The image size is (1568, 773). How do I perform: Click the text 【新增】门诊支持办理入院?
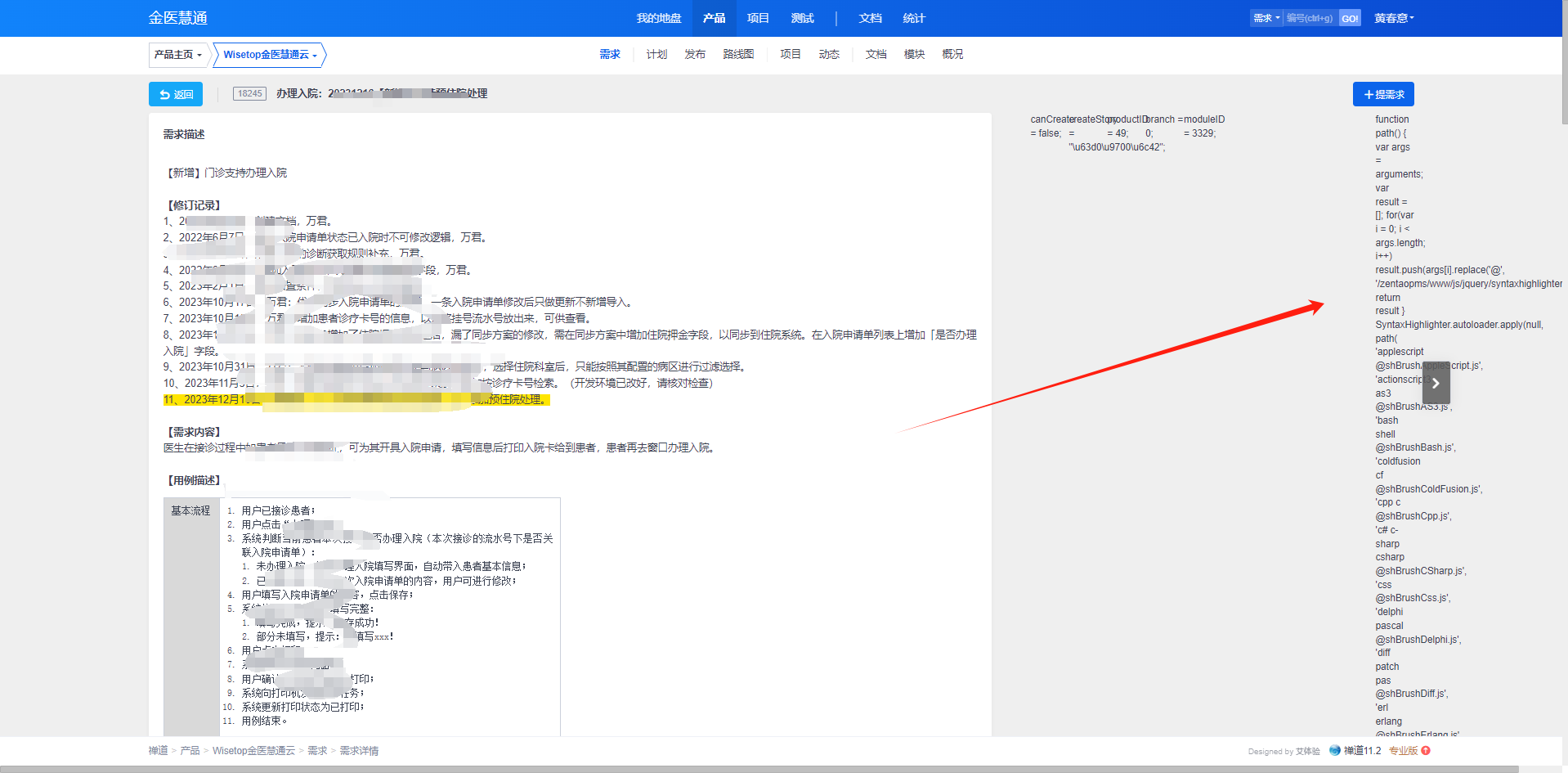tap(226, 173)
